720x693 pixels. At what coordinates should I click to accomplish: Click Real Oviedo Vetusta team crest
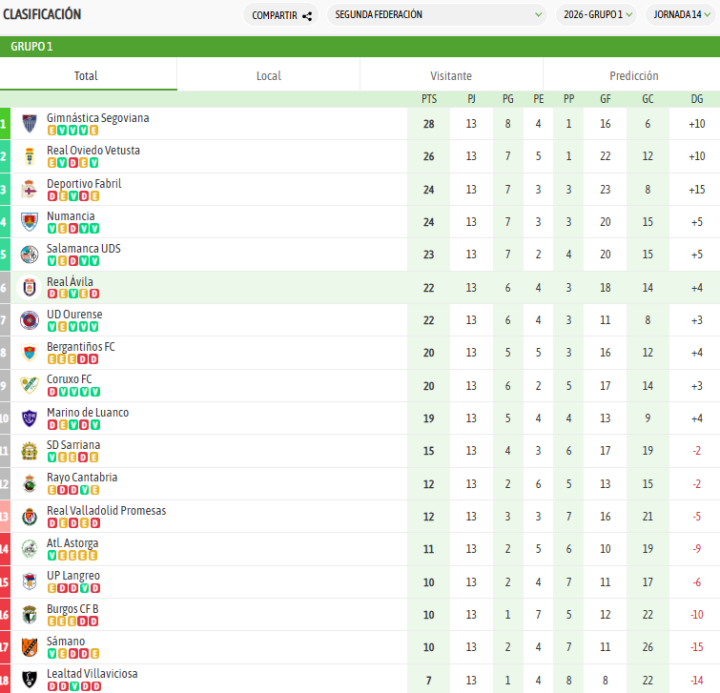tap(29, 156)
